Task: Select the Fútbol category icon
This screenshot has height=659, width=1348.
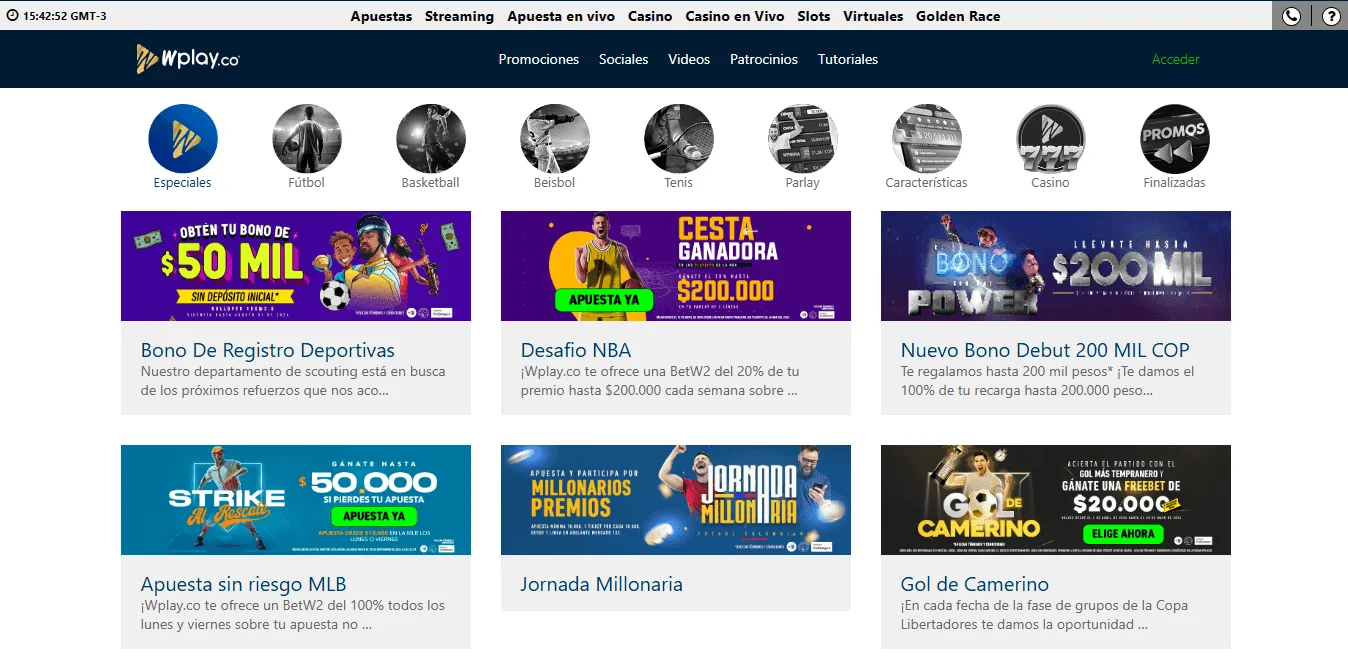Action: (307, 139)
